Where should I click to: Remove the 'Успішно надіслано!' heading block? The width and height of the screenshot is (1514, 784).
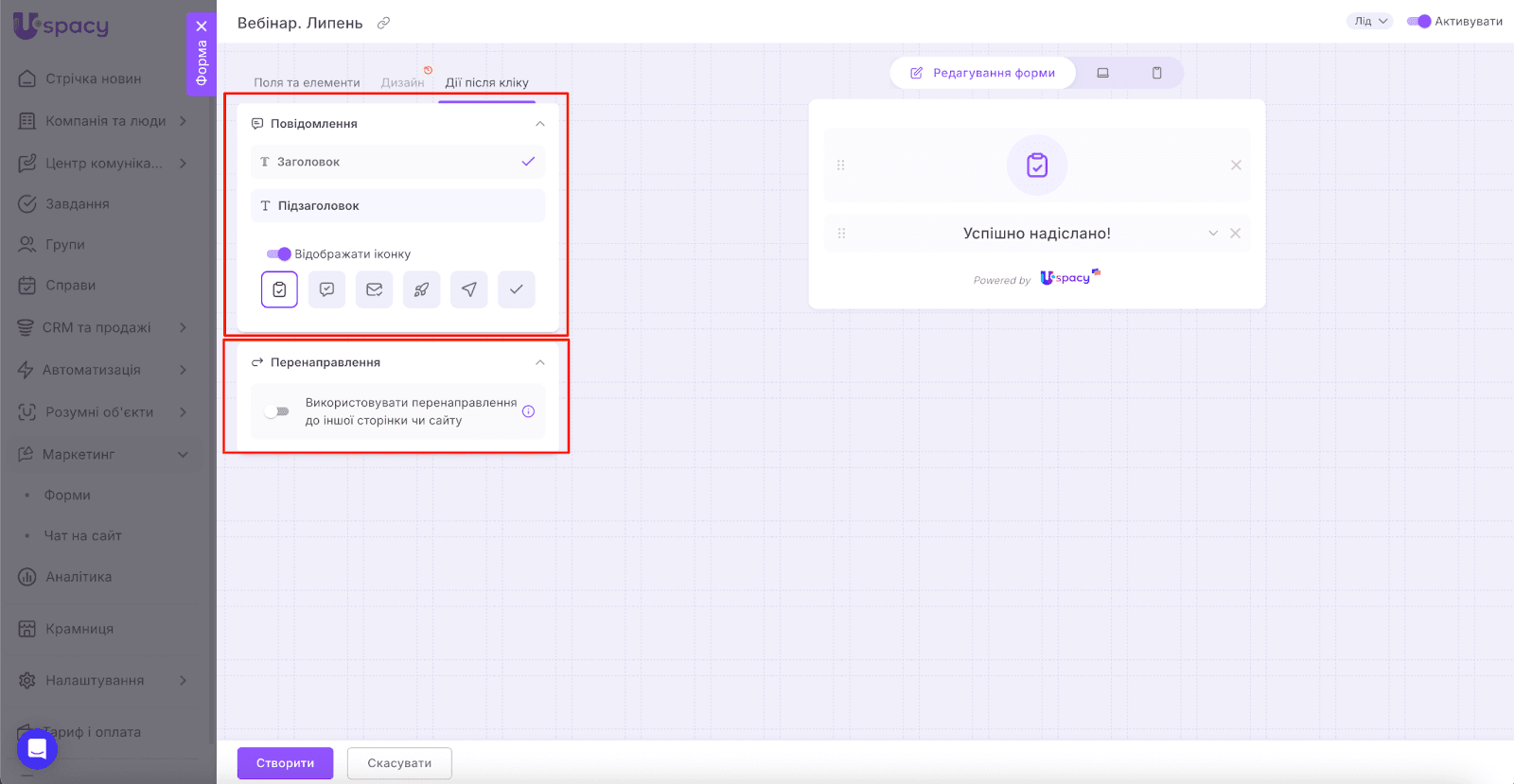pyautogui.click(x=1235, y=234)
